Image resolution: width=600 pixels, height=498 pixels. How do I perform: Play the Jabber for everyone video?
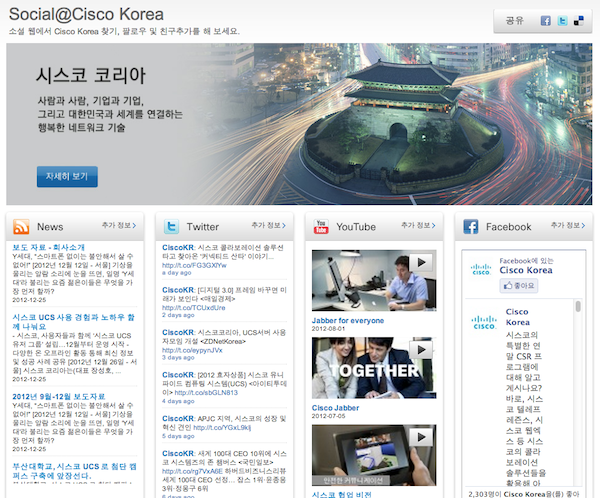[x=421, y=263]
